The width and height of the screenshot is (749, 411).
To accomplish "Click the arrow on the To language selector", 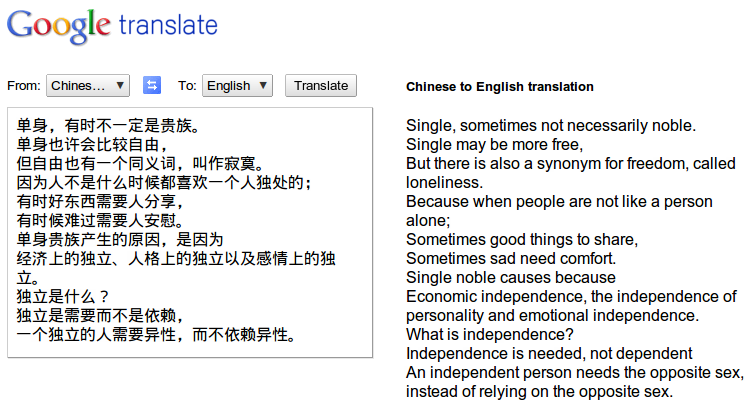I will pyautogui.click(x=263, y=86).
